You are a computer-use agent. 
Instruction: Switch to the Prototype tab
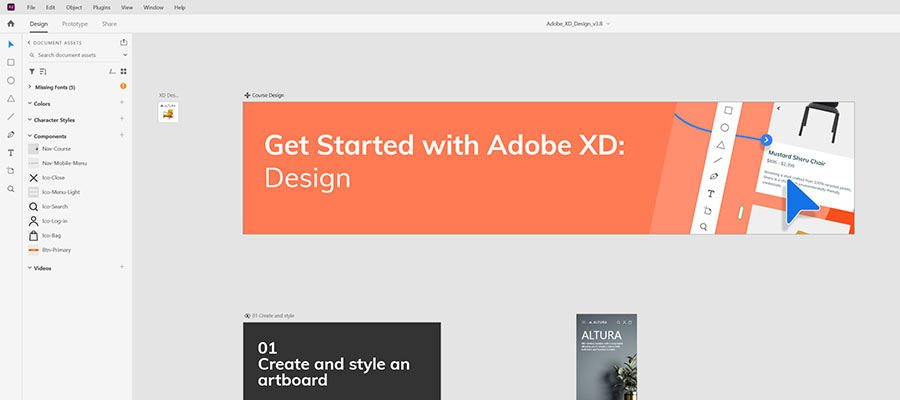75,24
